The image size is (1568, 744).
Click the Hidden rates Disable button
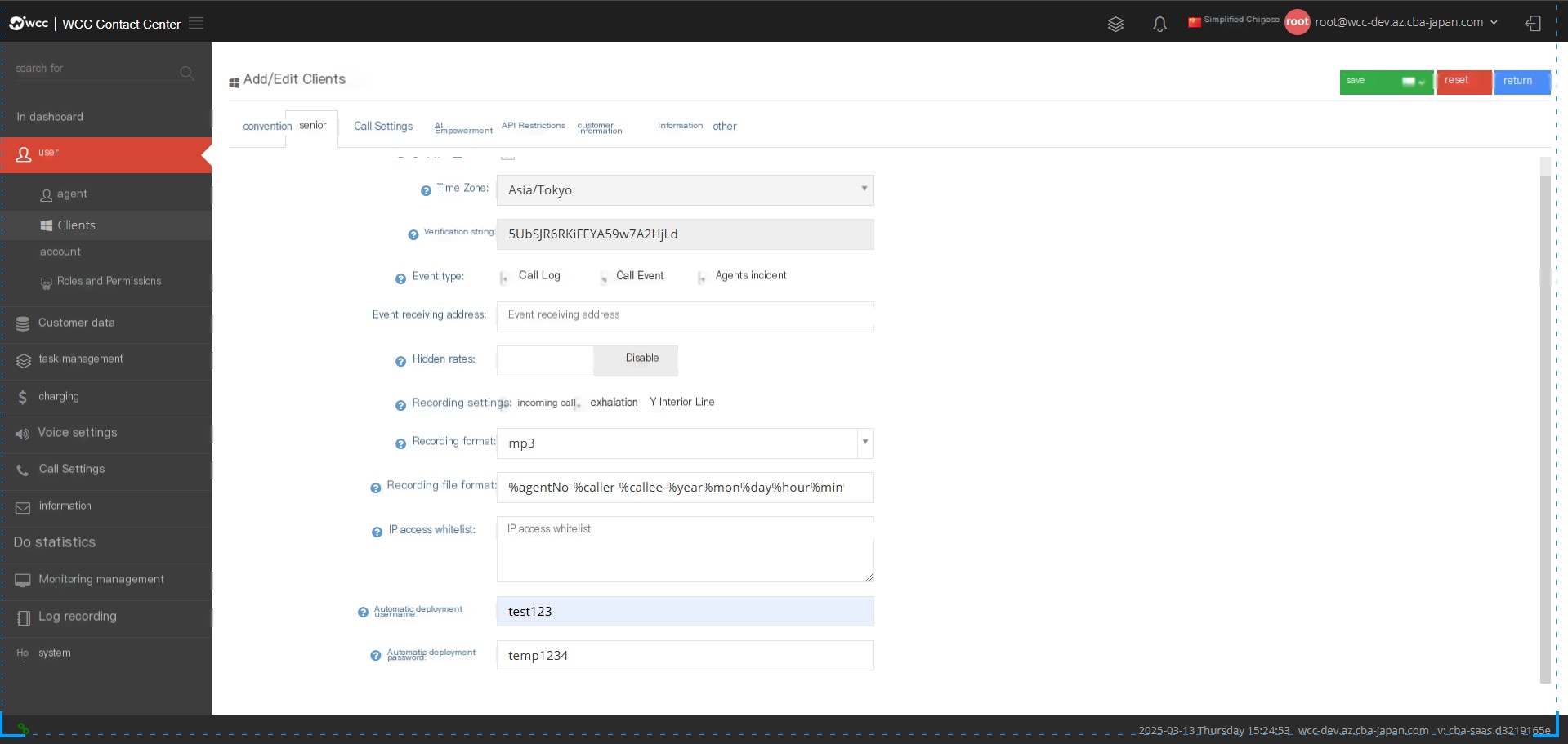point(636,360)
